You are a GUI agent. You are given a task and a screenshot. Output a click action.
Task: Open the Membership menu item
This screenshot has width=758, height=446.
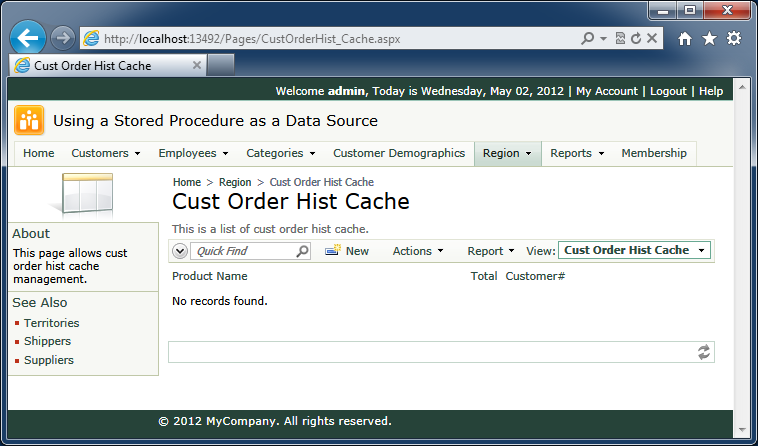(x=654, y=153)
